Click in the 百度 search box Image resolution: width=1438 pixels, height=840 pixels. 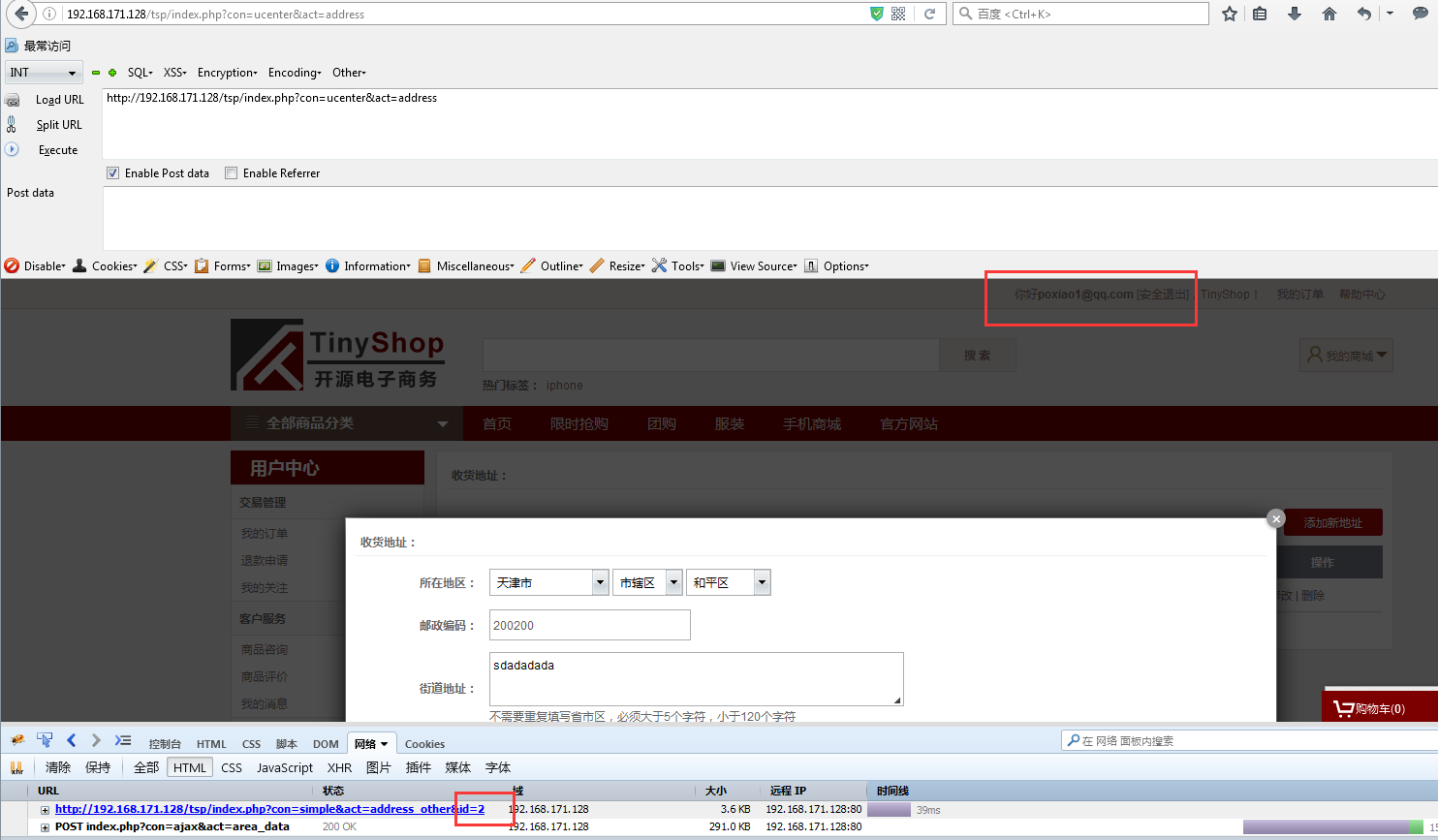(1080, 14)
